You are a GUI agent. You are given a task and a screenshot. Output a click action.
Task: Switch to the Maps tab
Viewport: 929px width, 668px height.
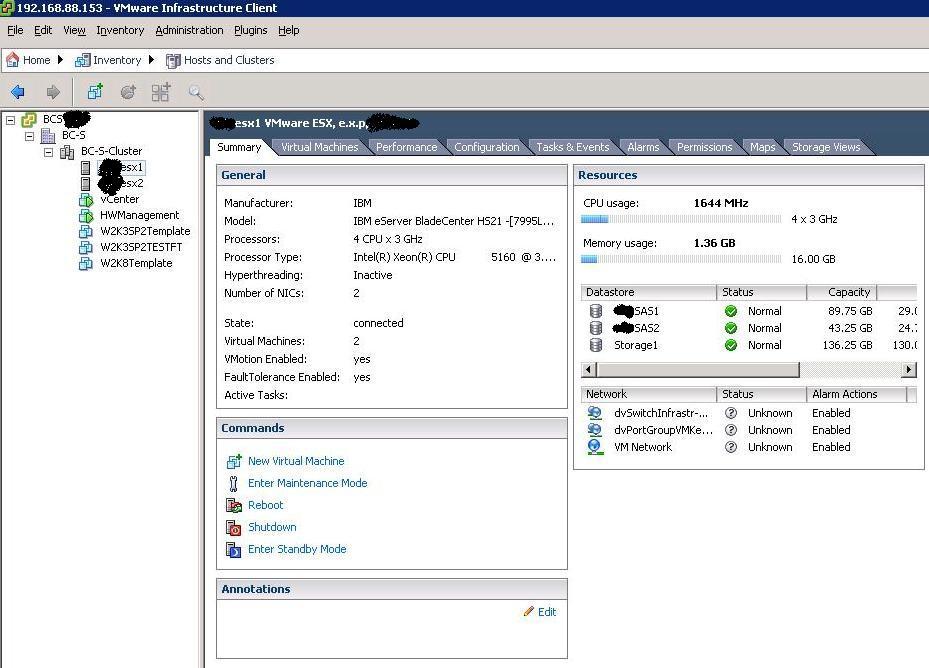[763, 147]
